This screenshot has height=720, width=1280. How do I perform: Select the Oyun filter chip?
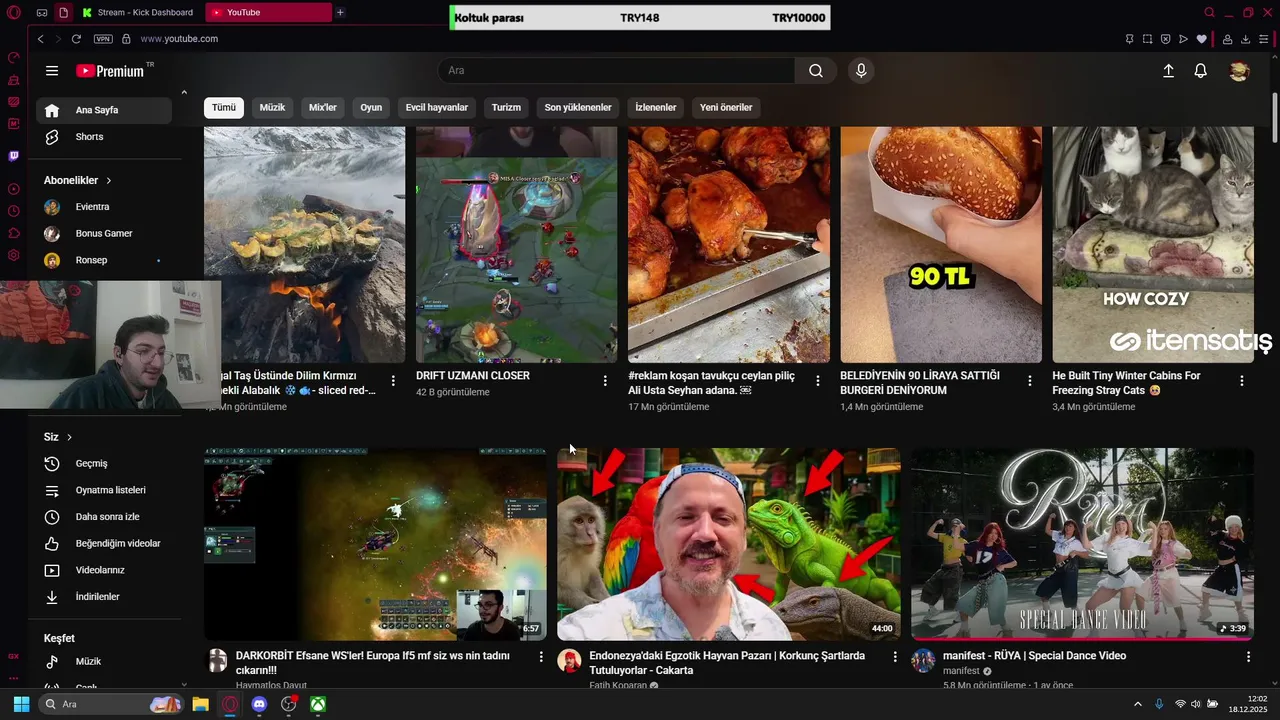coord(371,107)
